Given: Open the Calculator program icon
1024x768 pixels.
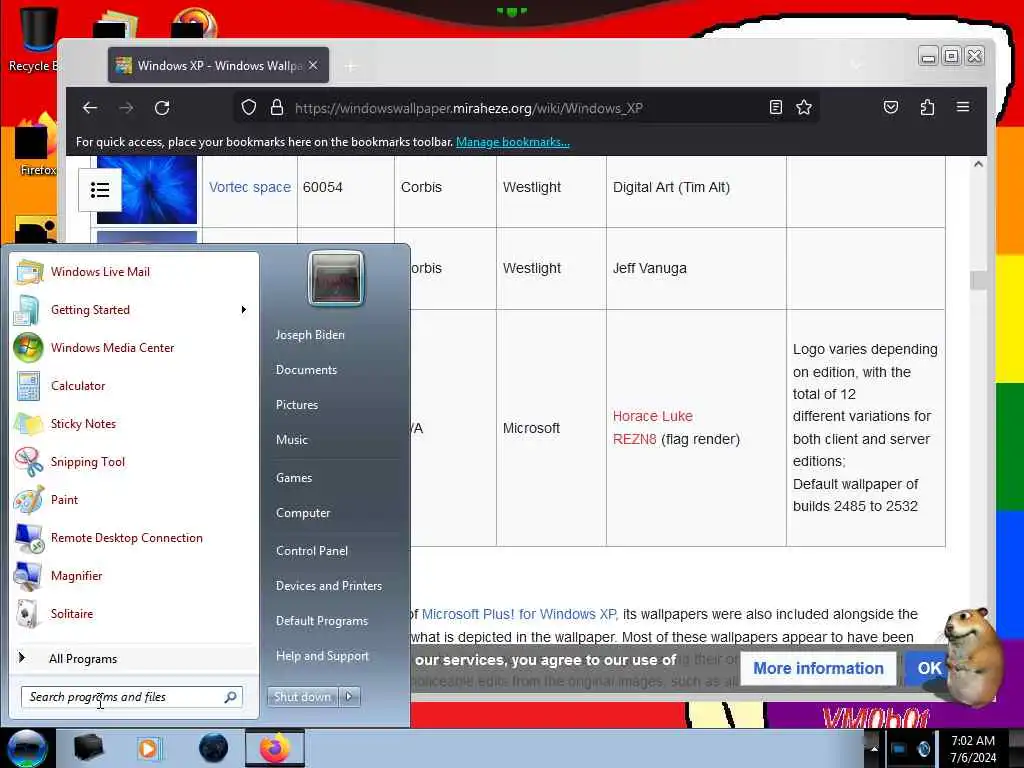Looking at the screenshot, I should click(28, 385).
